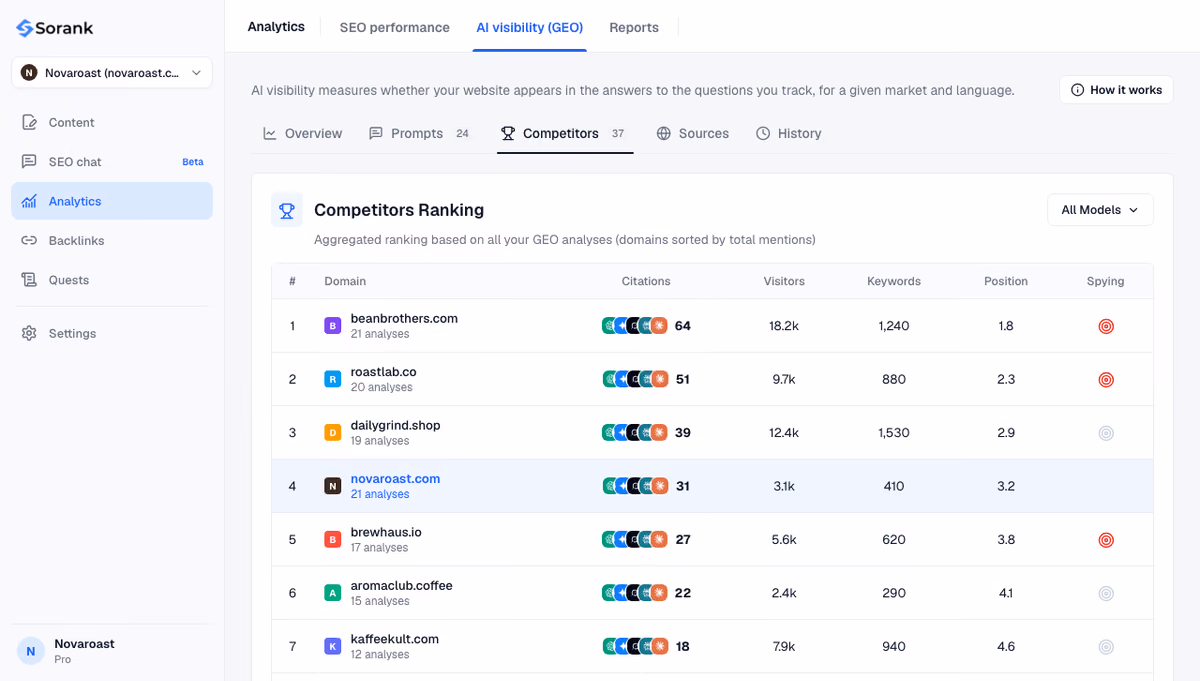1200x681 pixels.
Task: Open Quests from the sidebar
Action: [112, 280]
